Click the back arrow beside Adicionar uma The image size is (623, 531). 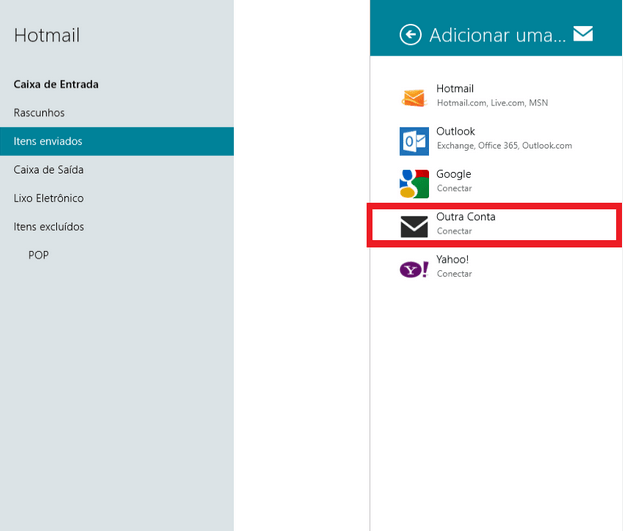(410, 35)
